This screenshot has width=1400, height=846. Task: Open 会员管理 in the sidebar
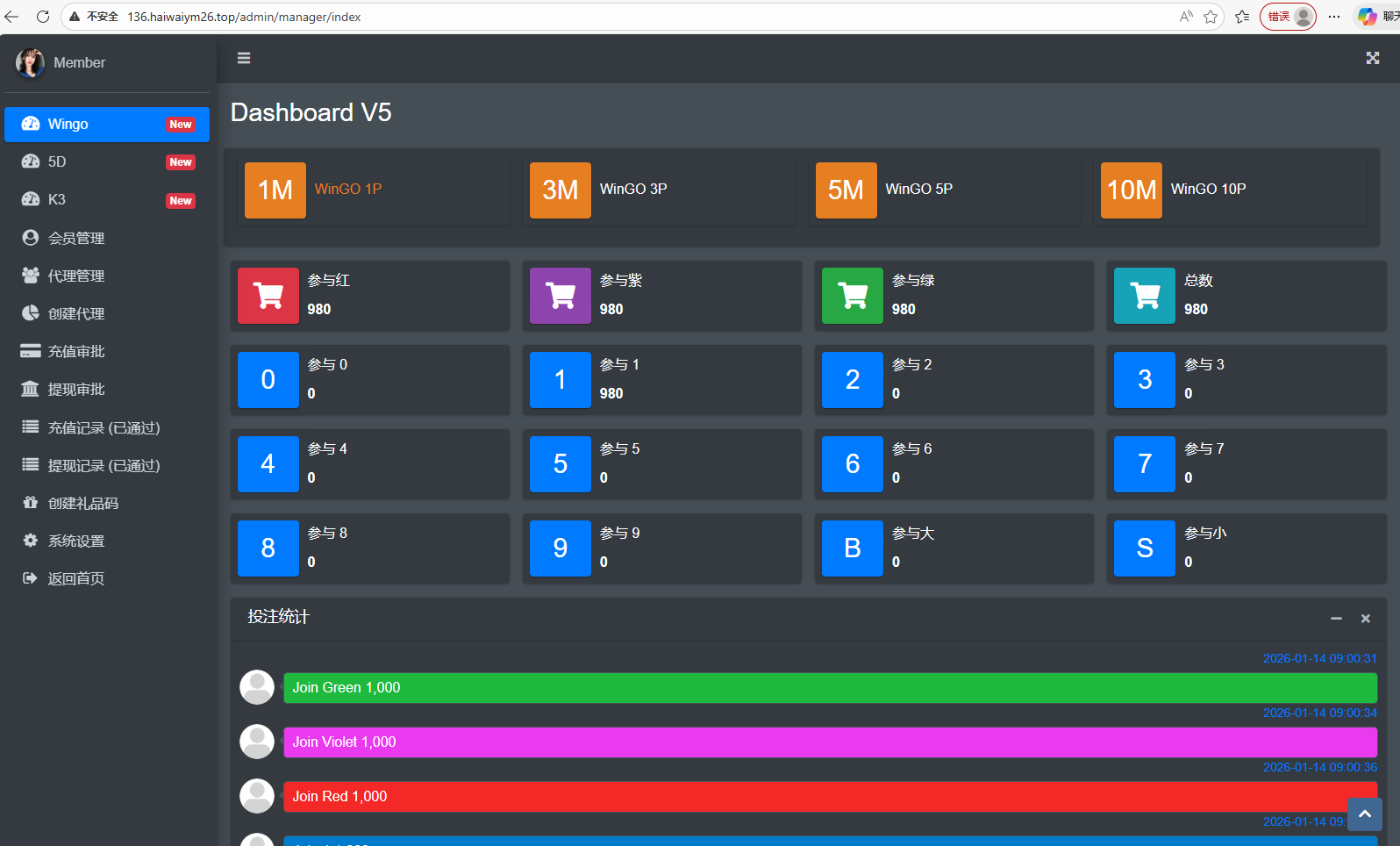point(76,238)
